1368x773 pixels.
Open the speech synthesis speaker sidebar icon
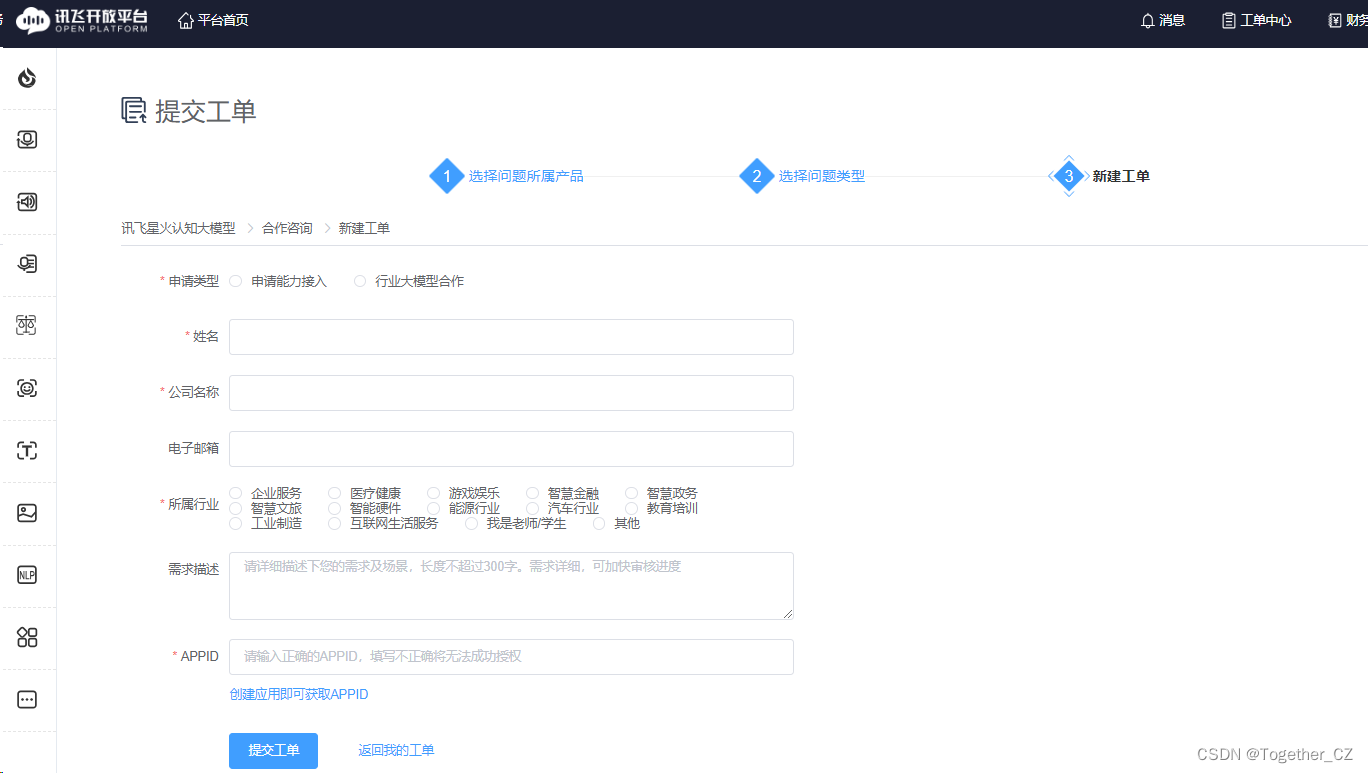click(x=27, y=202)
